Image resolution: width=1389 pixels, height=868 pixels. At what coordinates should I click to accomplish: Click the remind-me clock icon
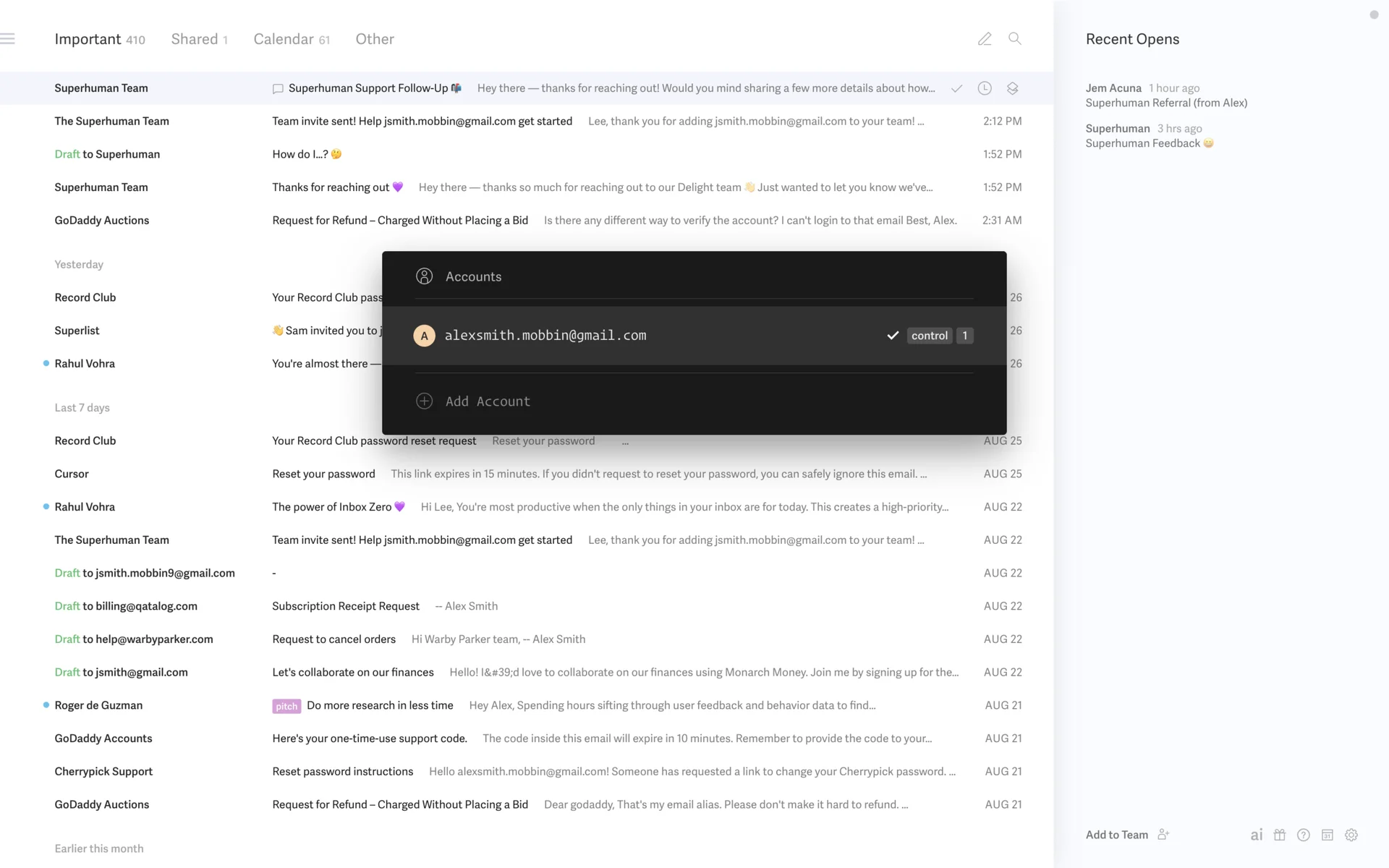[985, 88]
